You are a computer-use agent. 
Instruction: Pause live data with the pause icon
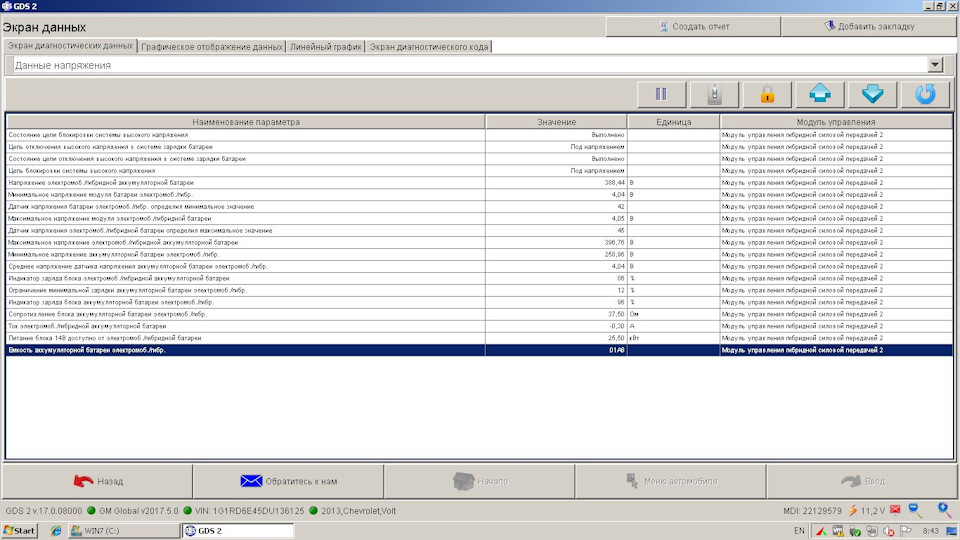tap(661, 94)
